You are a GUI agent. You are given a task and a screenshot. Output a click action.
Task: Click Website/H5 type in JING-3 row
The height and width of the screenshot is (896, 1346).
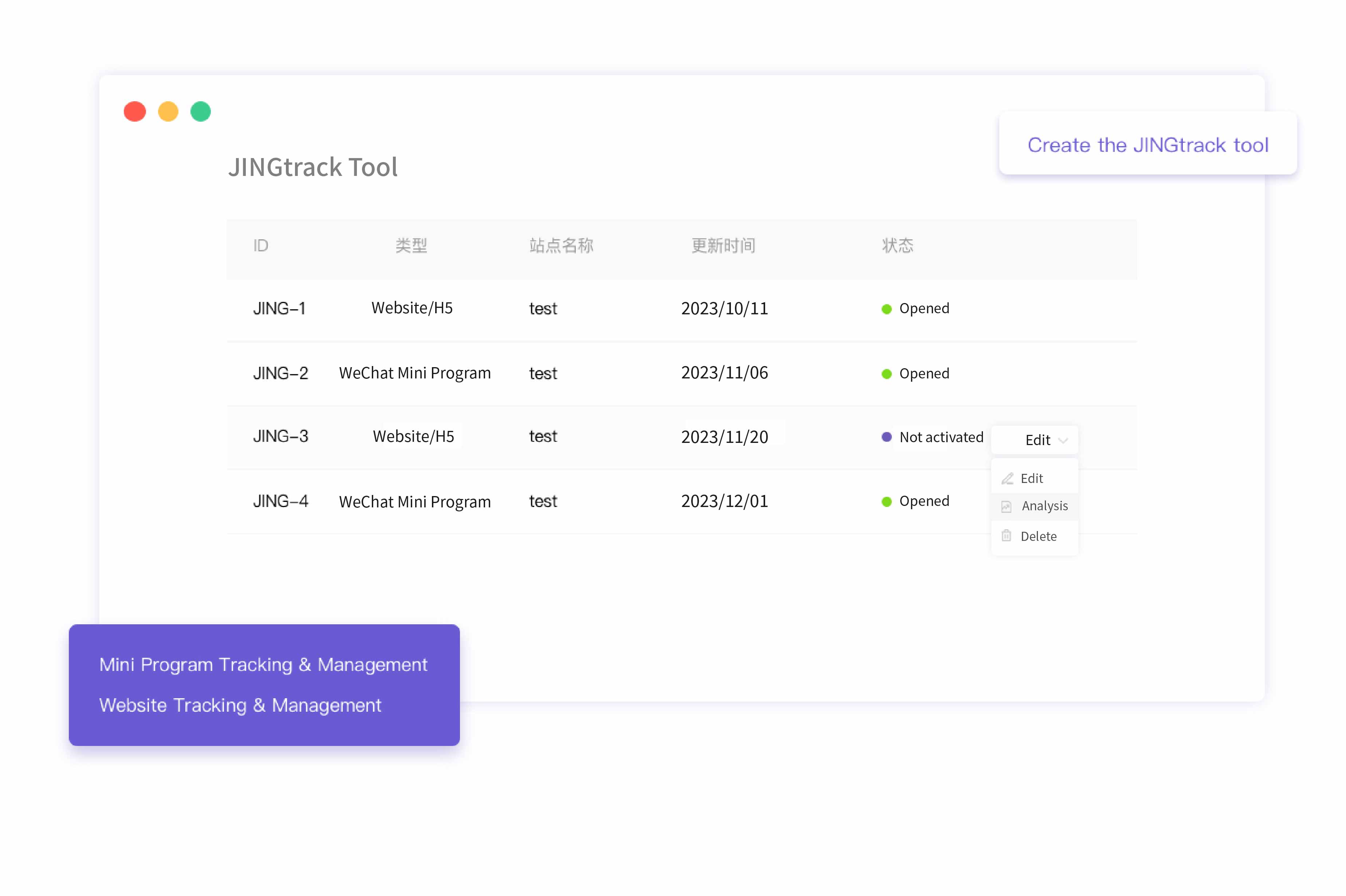coord(413,437)
